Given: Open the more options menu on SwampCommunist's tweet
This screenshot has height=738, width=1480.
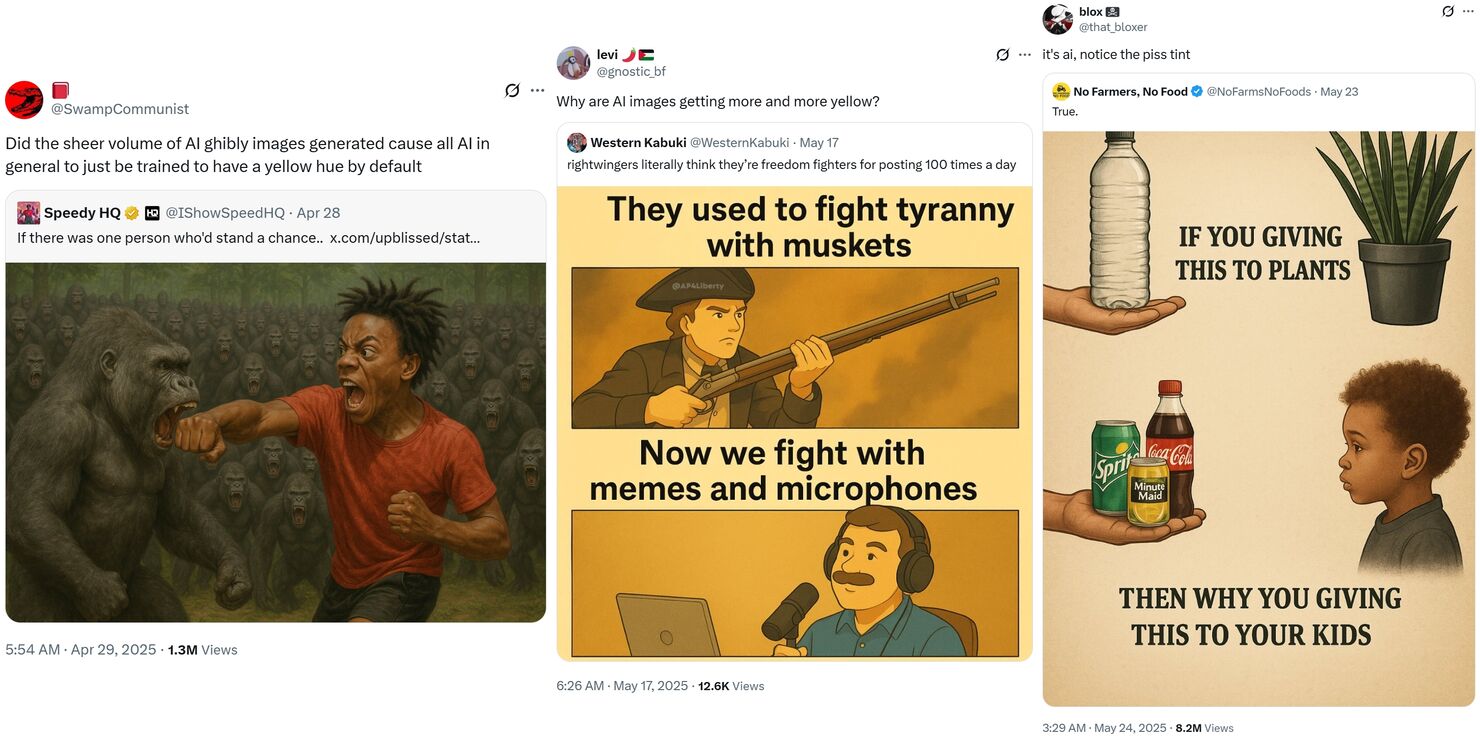Looking at the screenshot, I should [x=537, y=89].
